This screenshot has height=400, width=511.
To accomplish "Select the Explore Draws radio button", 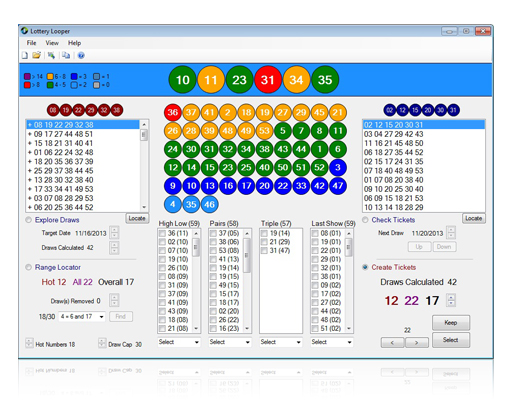I will click(29, 220).
